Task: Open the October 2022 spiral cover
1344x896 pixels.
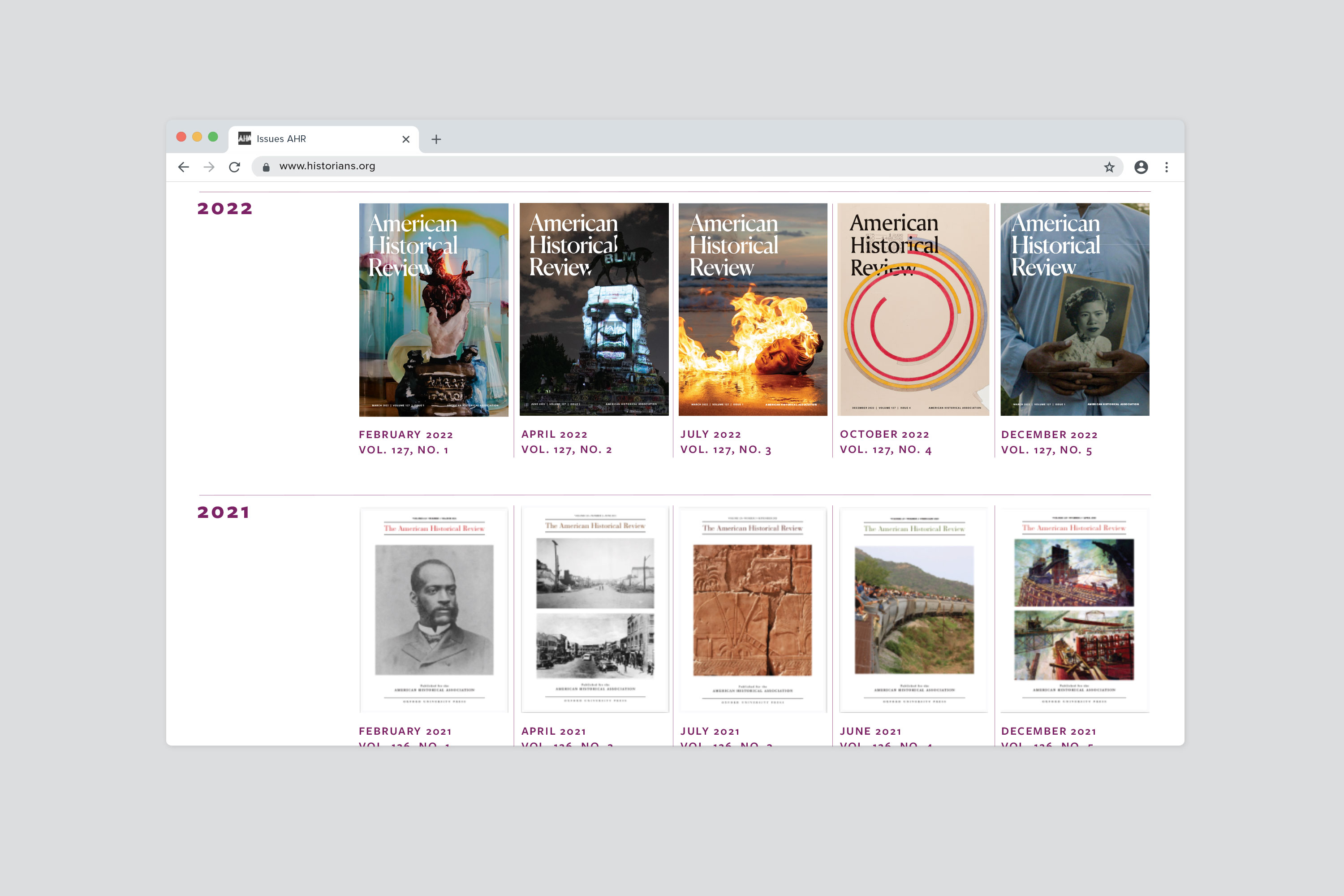Action: [913, 310]
